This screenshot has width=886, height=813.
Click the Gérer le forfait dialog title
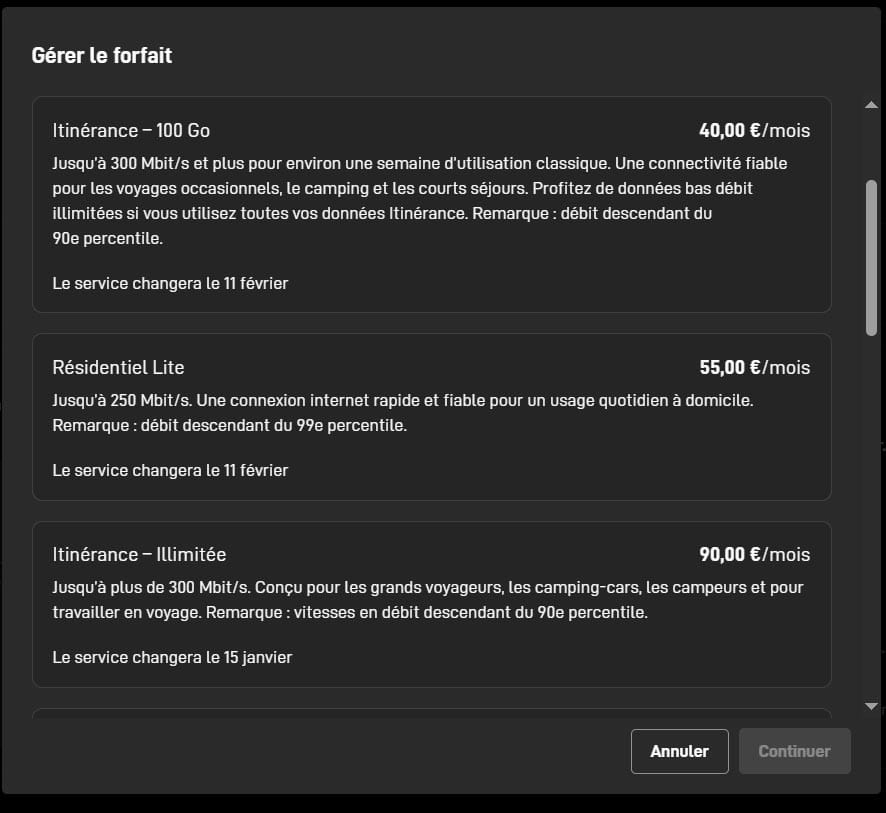coord(101,55)
